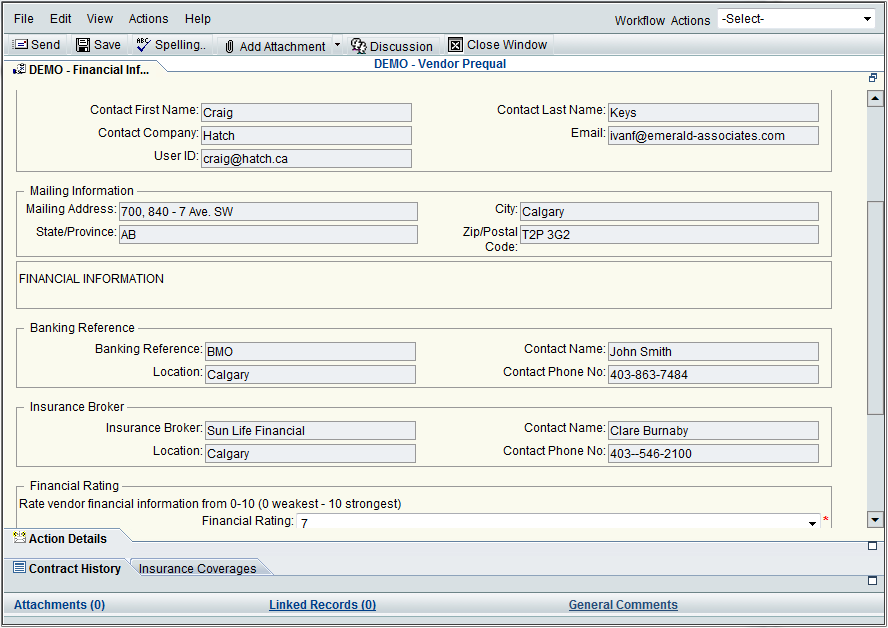The image size is (888, 628).
Task: Click the restore panel icon at top right
Action: click(873, 77)
